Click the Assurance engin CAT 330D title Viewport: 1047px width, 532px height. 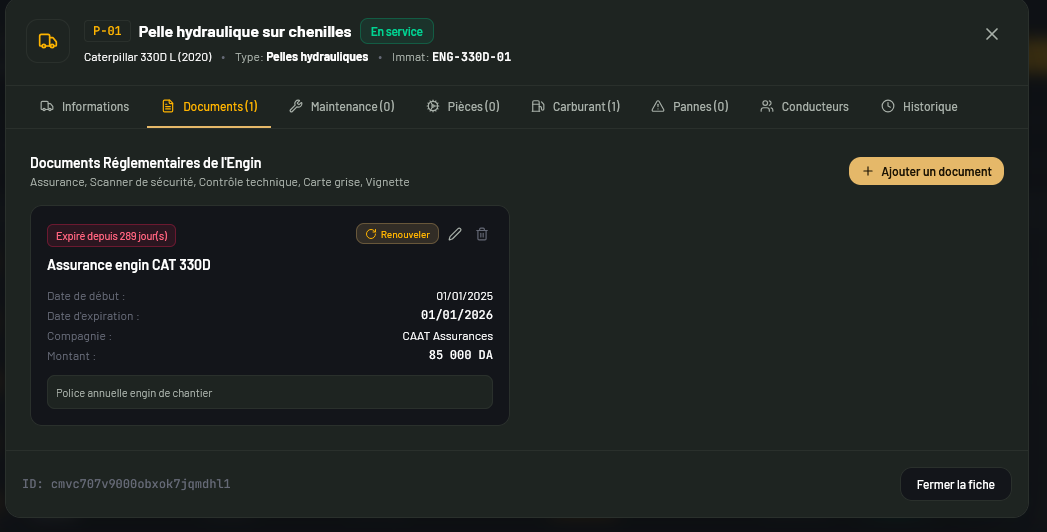tap(129, 265)
